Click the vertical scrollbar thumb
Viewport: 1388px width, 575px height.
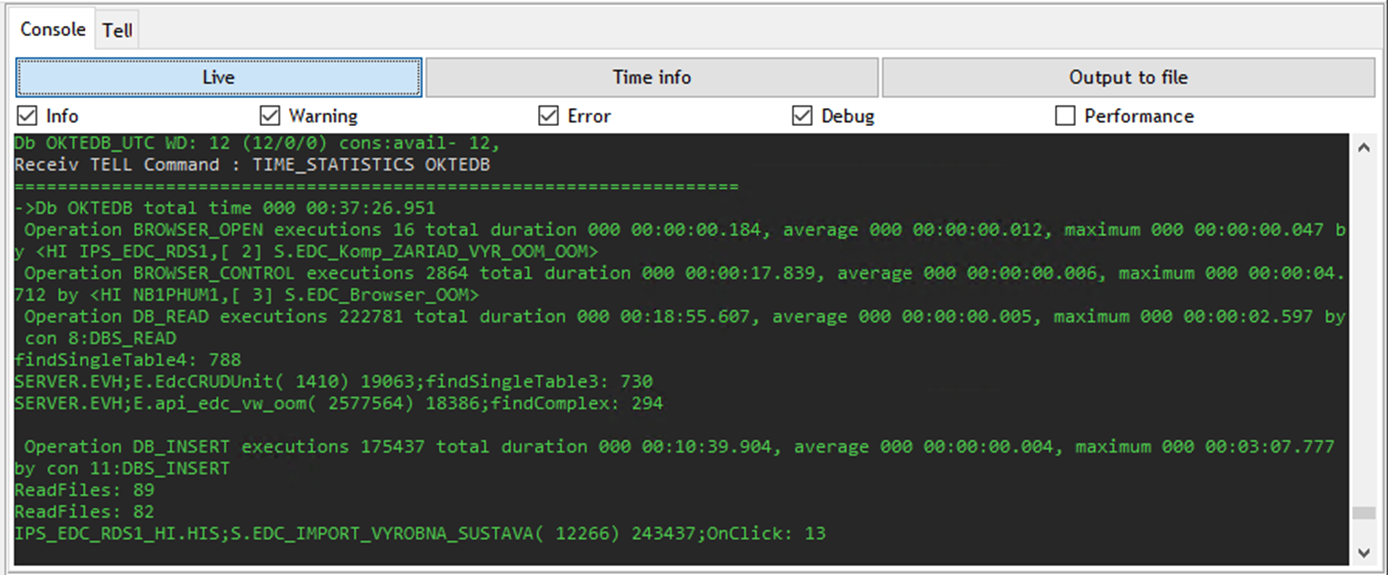point(1362,513)
